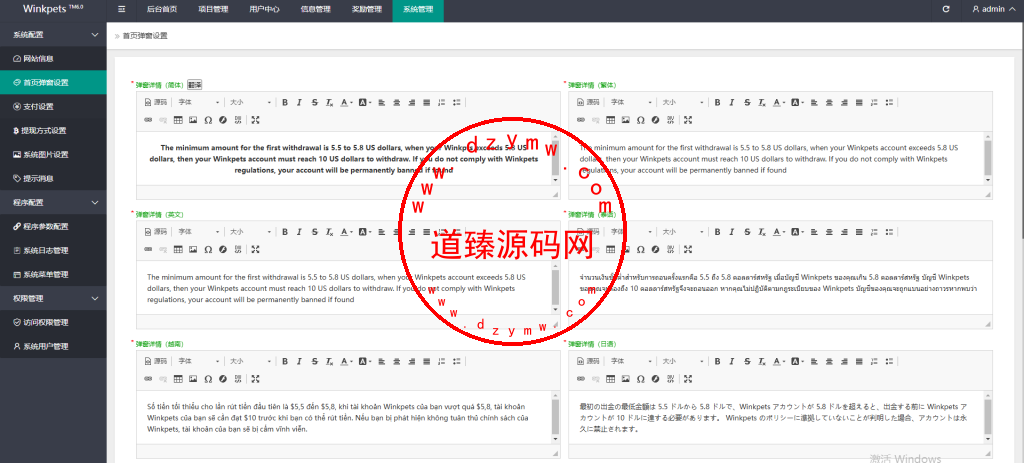Align text left in the 简体 editor
The height and width of the screenshot is (463, 1024).
381,103
